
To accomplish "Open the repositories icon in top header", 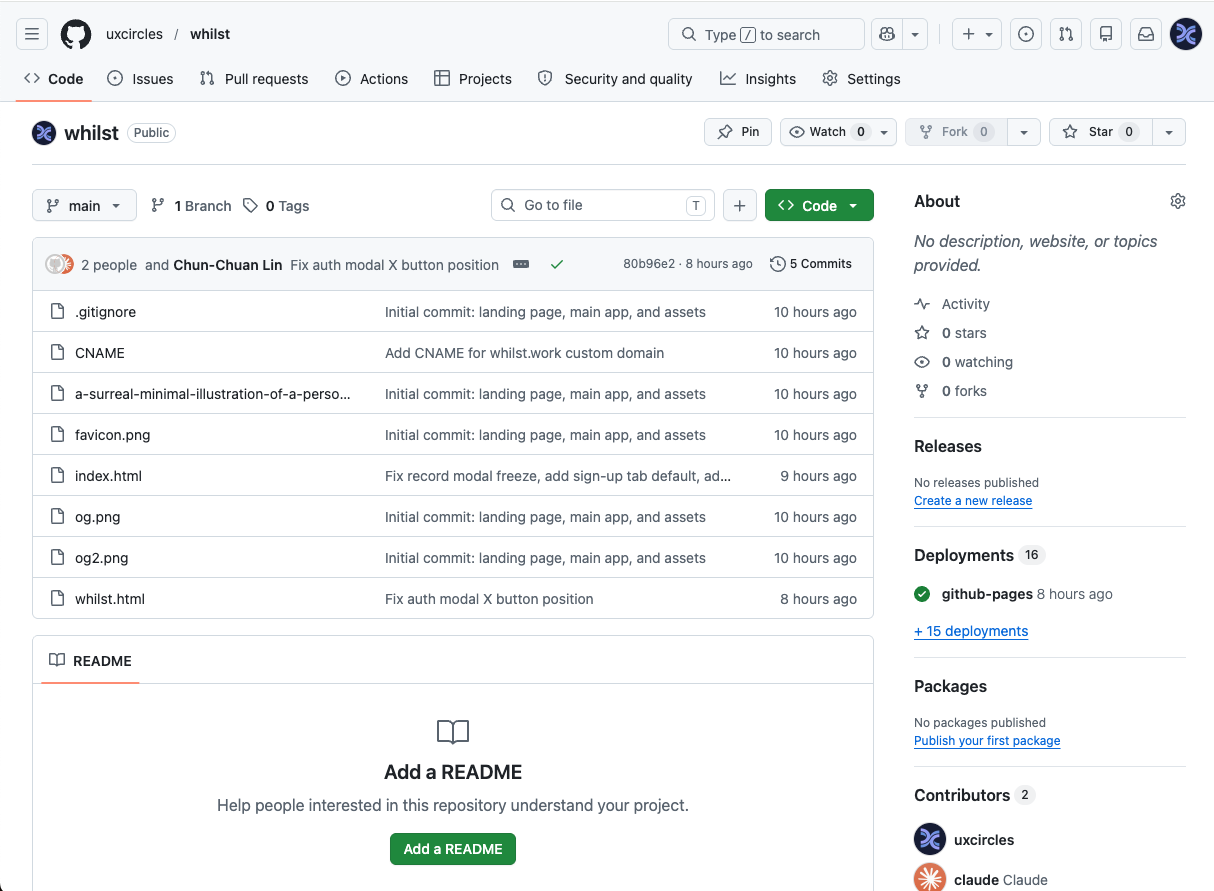I will point(1106,34).
